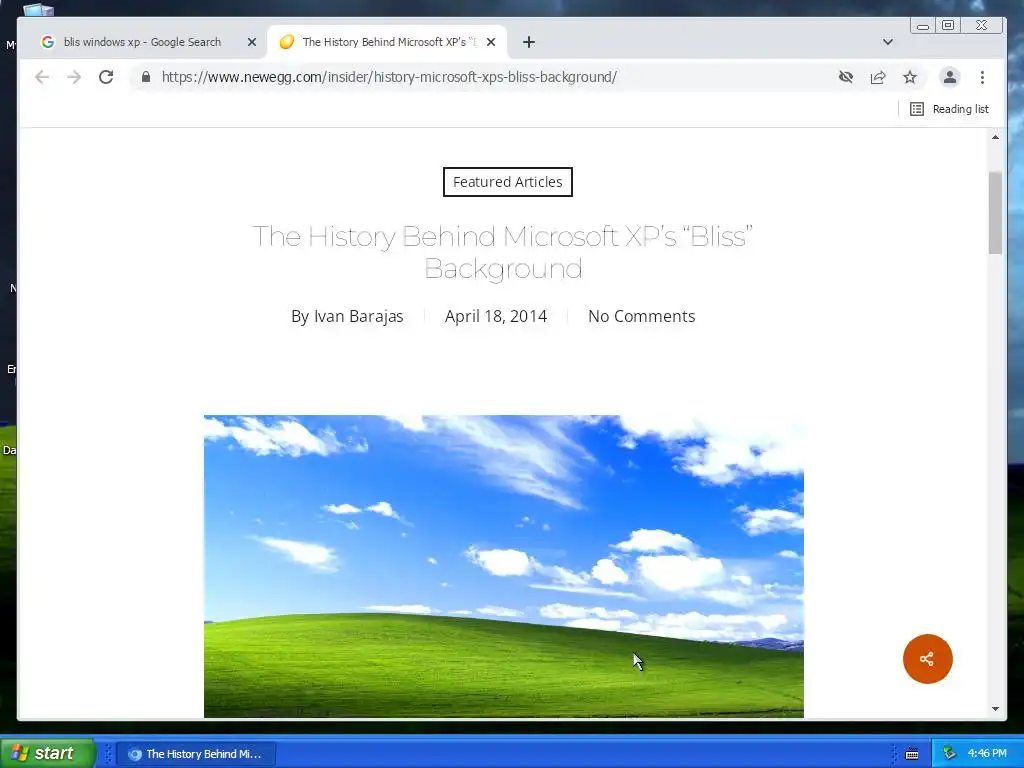1024x768 pixels.
Task: Close the History Behind Microsoft XP's tab
Action: pyautogui.click(x=491, y=42)
